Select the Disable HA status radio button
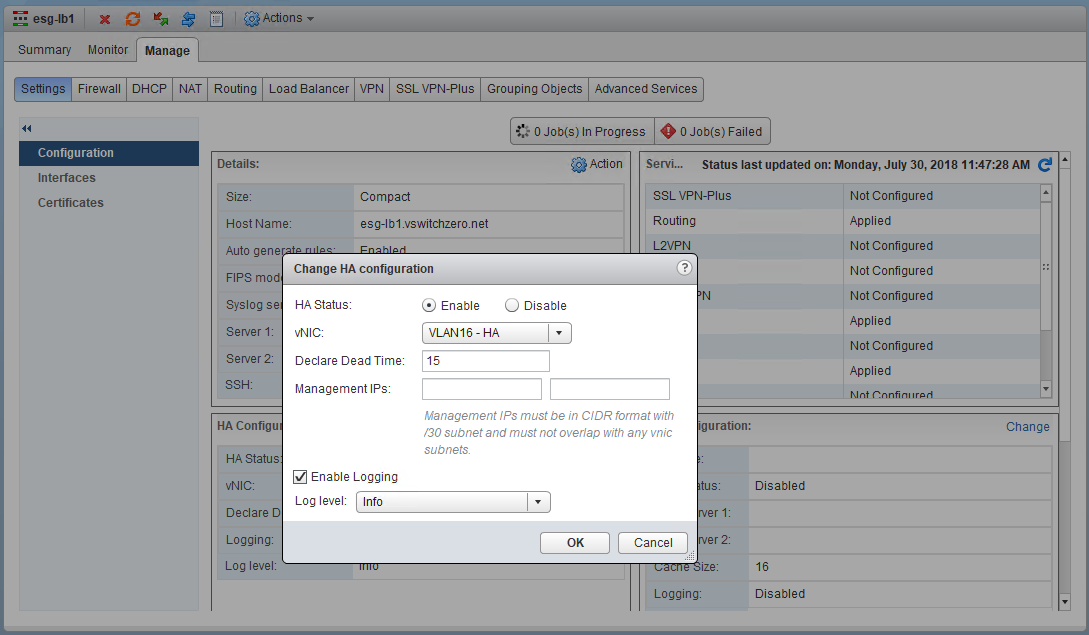This screenshot has width=1089, height=635. [x=512, y=306]
